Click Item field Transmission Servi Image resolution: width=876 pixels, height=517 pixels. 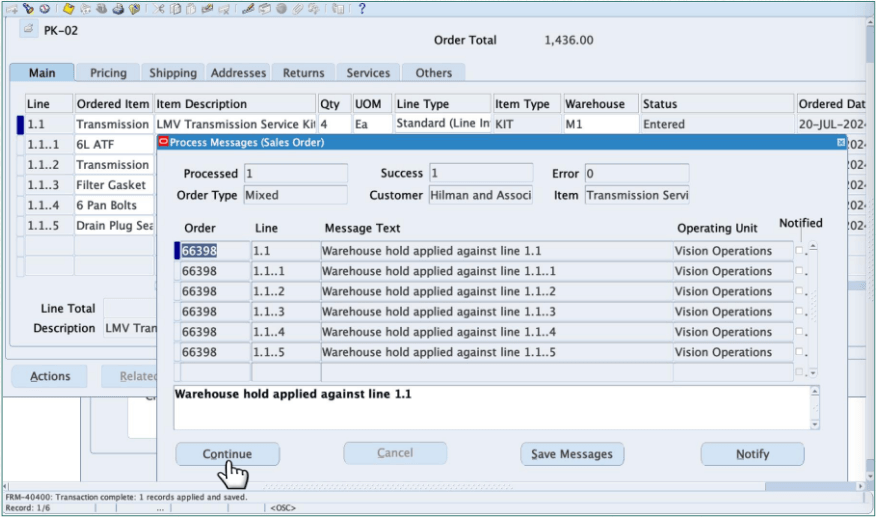637,195
